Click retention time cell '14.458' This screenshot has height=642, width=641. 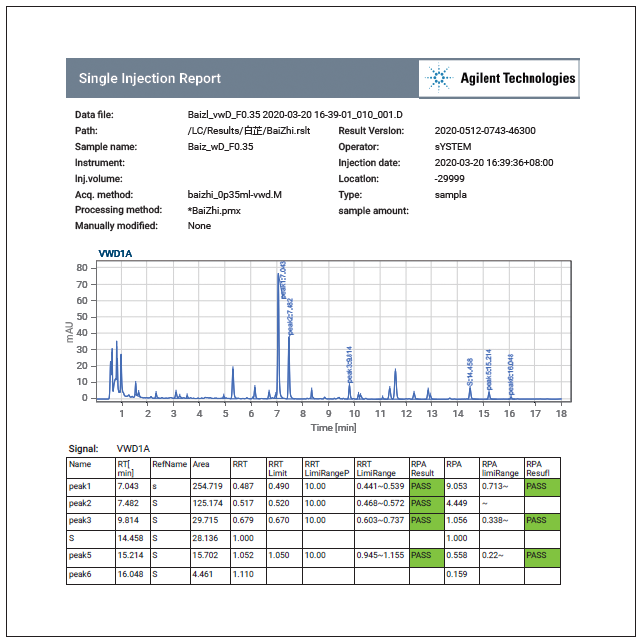click(x=130, y=538)
